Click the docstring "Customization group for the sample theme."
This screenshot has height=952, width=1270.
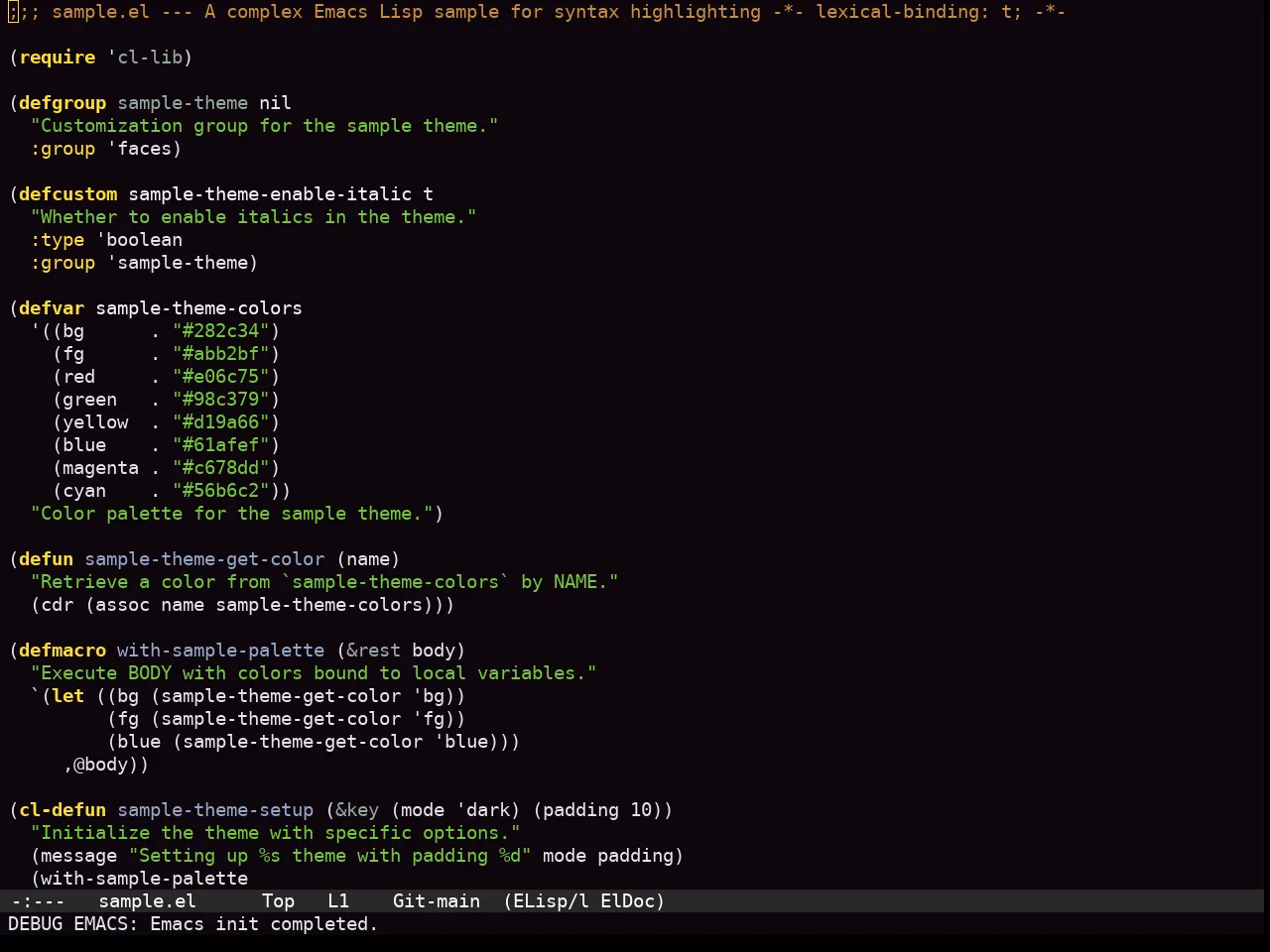pyautogui.click(x=265, y=126)
